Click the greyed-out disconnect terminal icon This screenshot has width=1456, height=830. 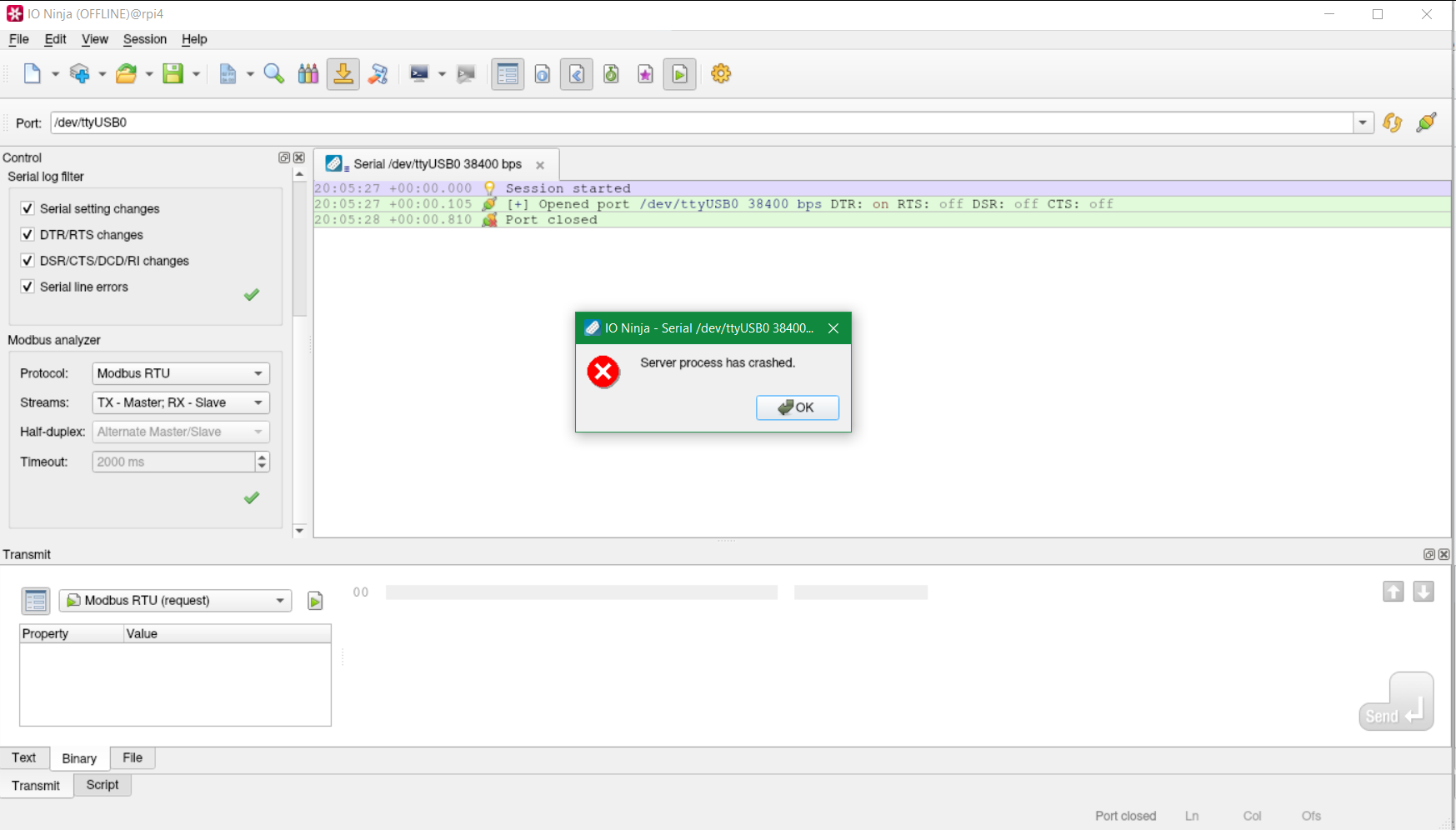tap(466, 74)
